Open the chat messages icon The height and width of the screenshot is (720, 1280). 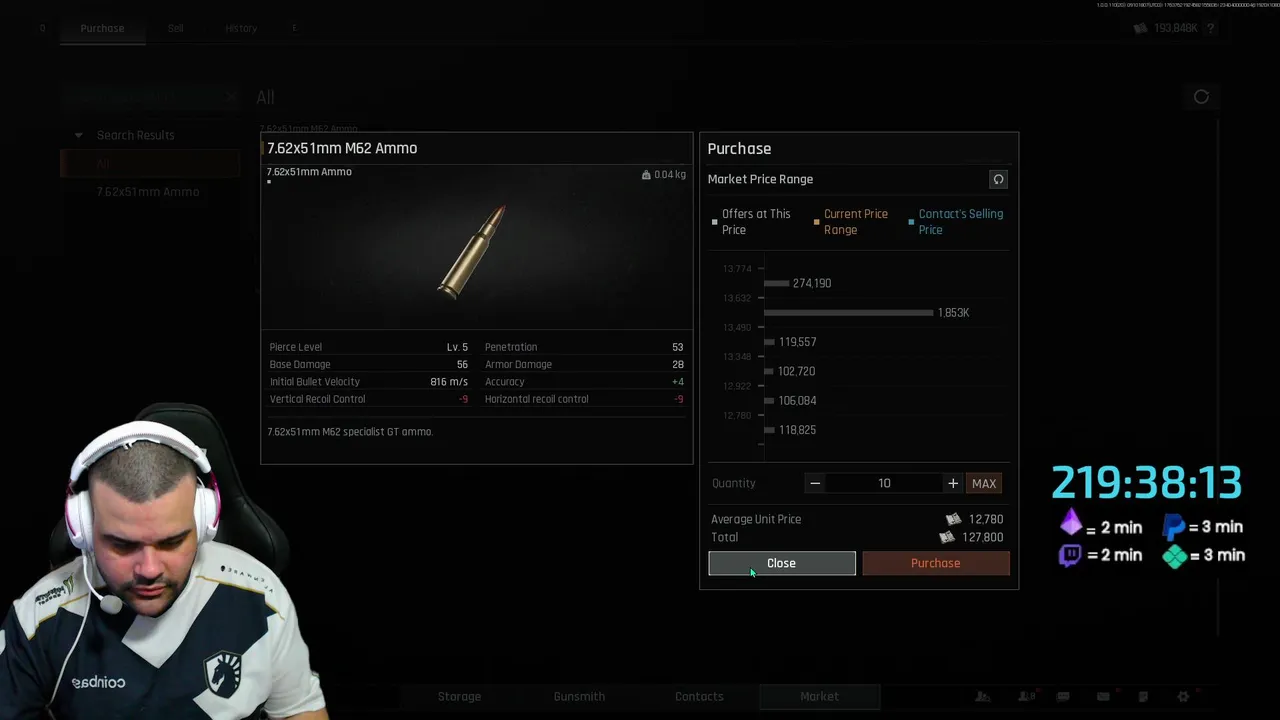(1063, 696)
